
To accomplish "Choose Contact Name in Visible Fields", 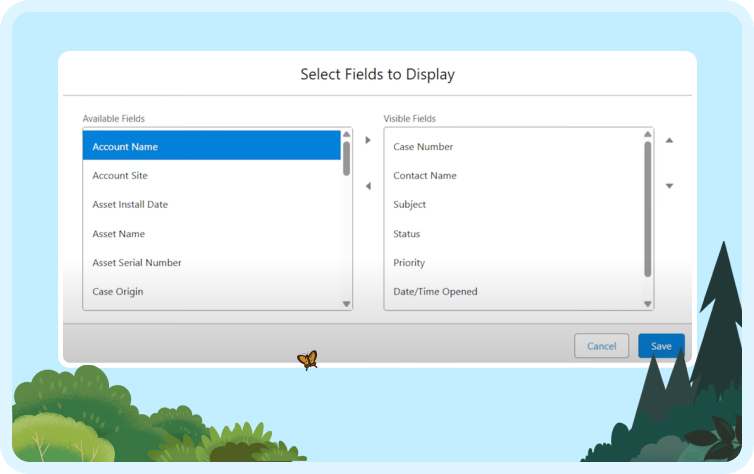I will click(513, 175).
